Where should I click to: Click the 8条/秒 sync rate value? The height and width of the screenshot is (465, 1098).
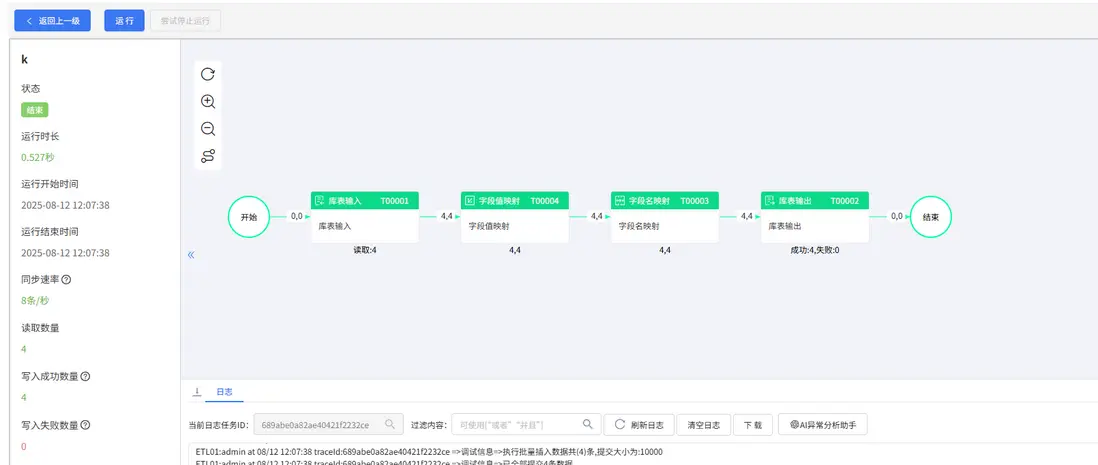click(35, 300)
